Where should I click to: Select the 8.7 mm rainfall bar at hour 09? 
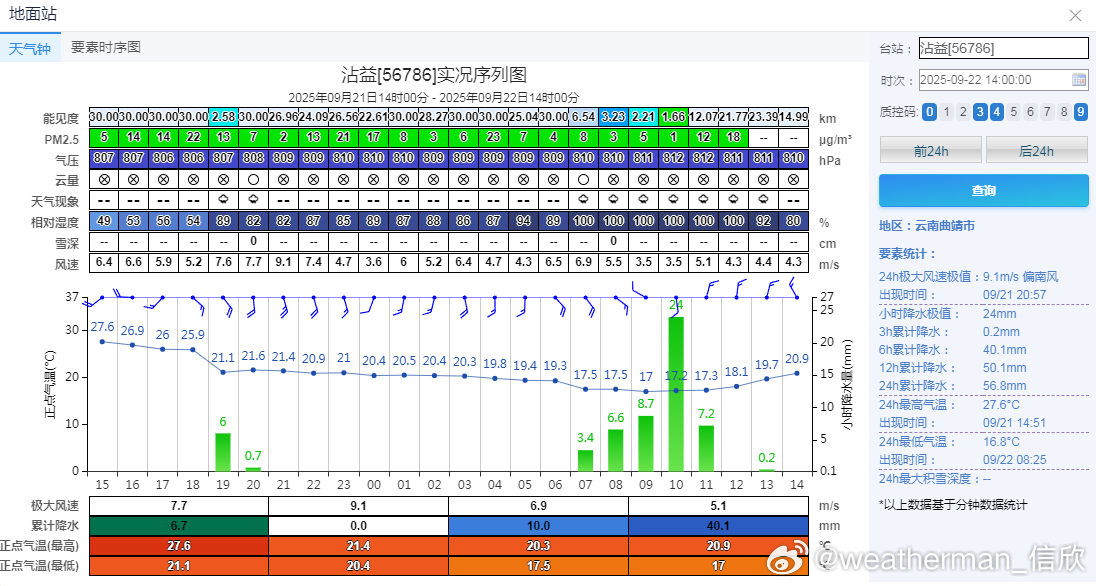tap(646, 443)
